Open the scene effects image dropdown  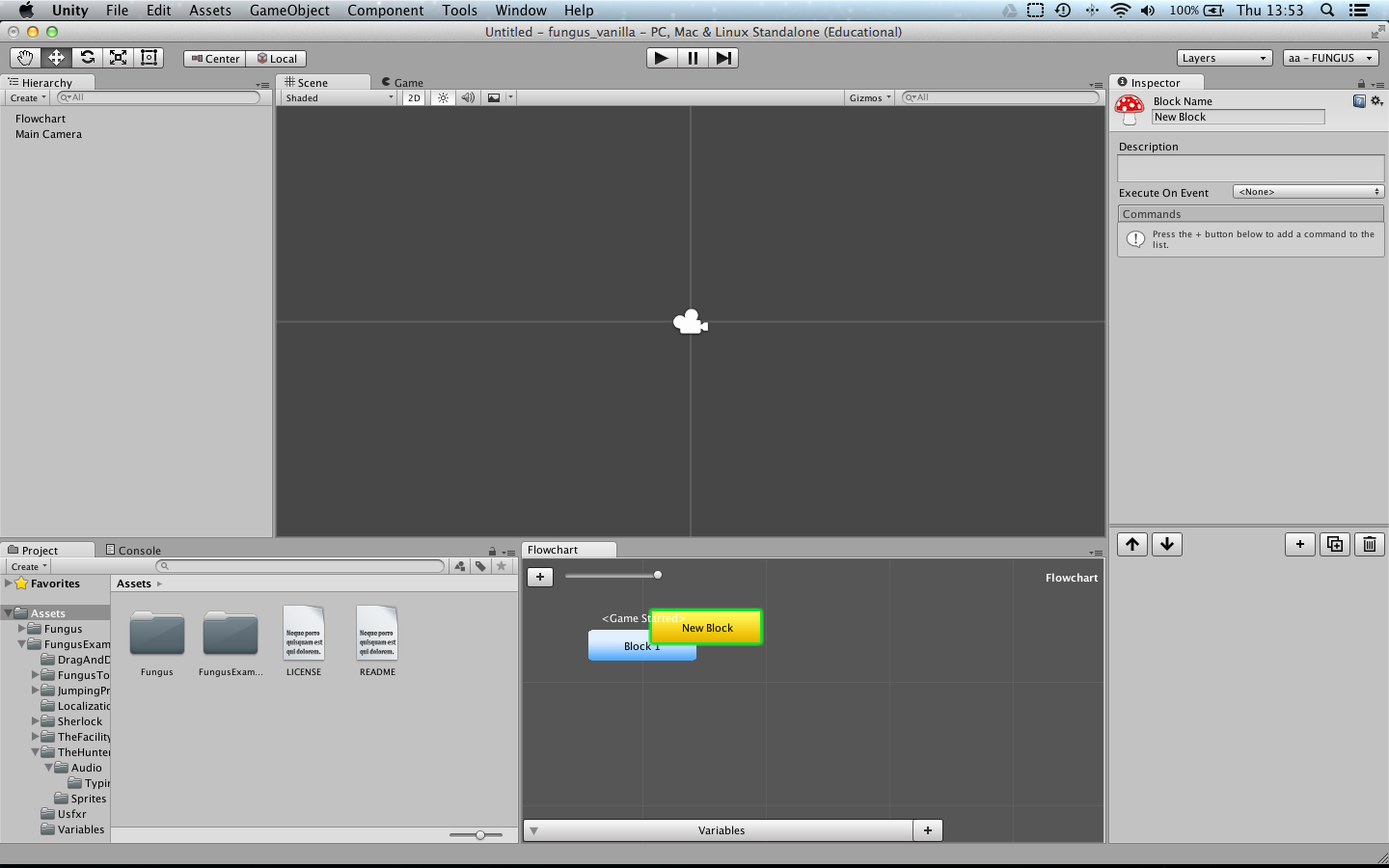click(500, 97)
